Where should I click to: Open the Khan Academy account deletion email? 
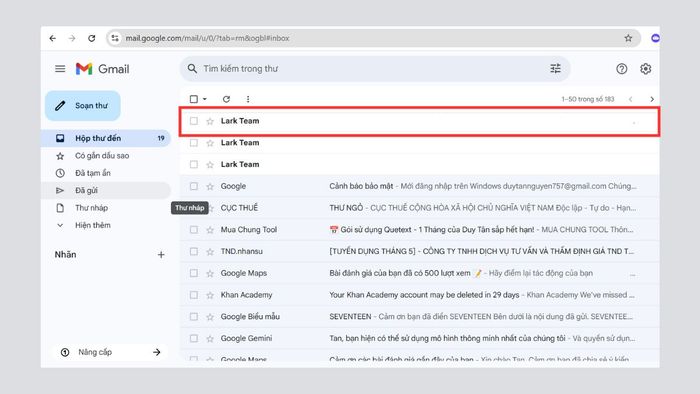420,295
